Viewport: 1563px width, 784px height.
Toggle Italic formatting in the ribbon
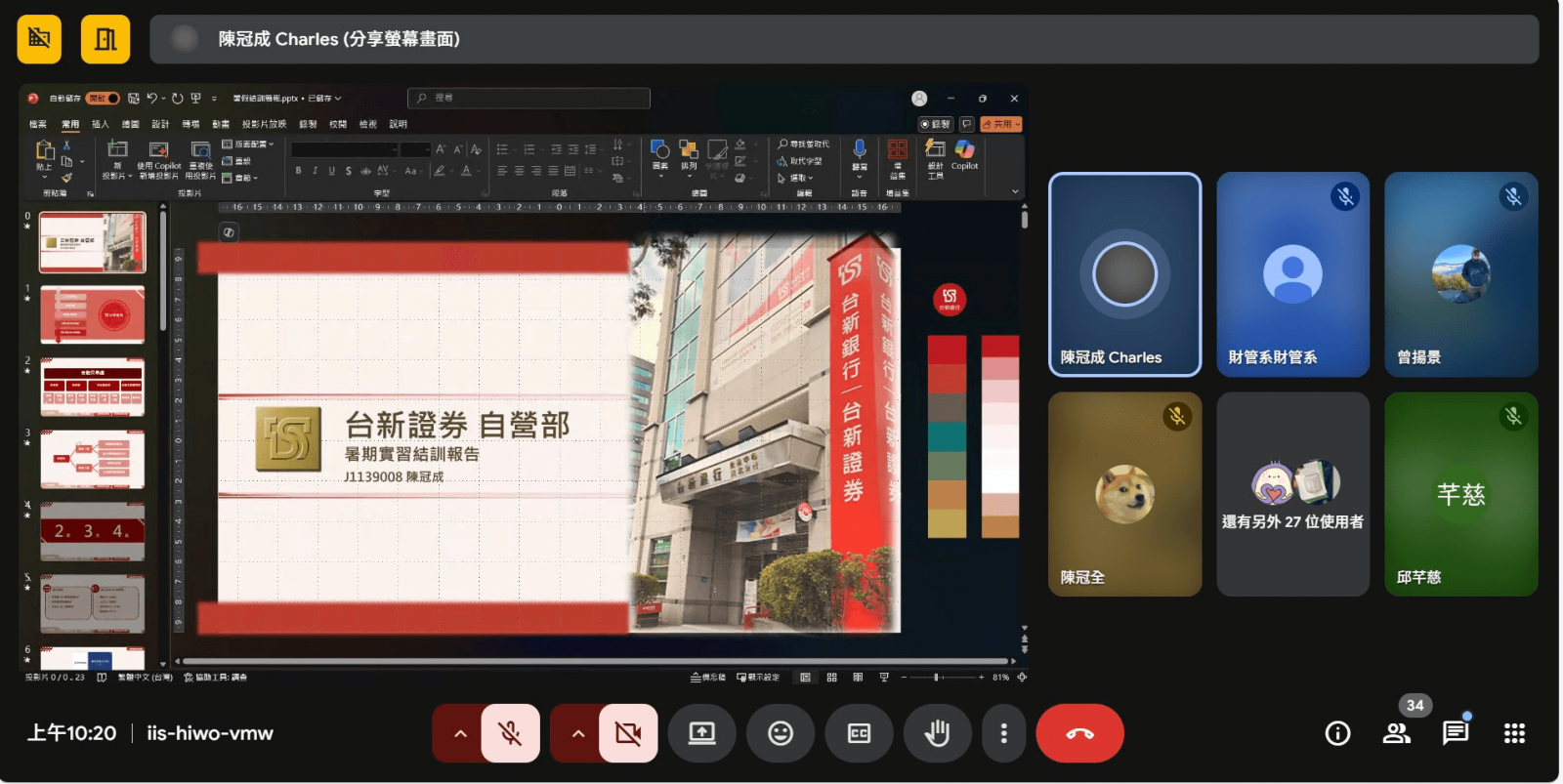click(315, 171)
